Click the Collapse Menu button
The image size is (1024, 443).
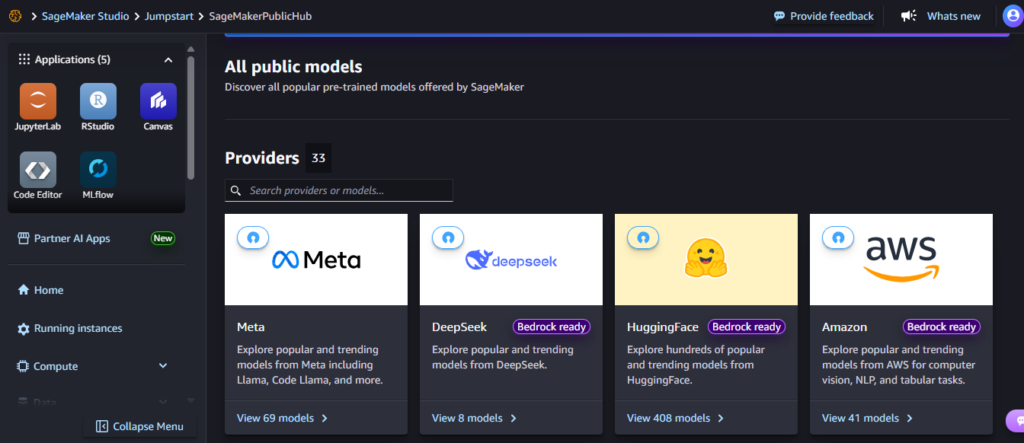click(x=139, y=427)
